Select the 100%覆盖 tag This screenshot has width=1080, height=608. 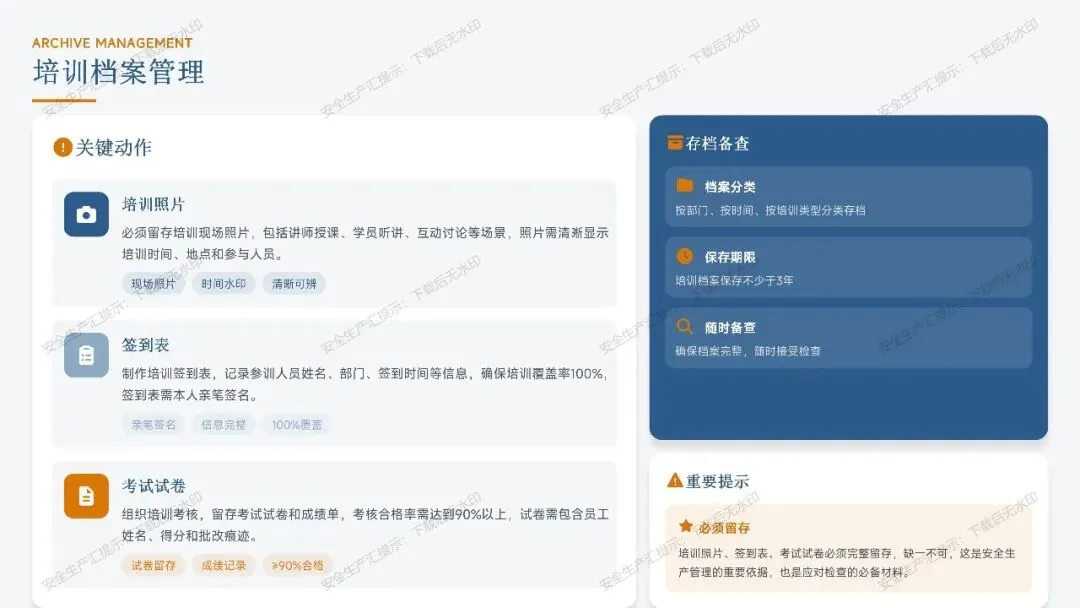coord(297,425)
